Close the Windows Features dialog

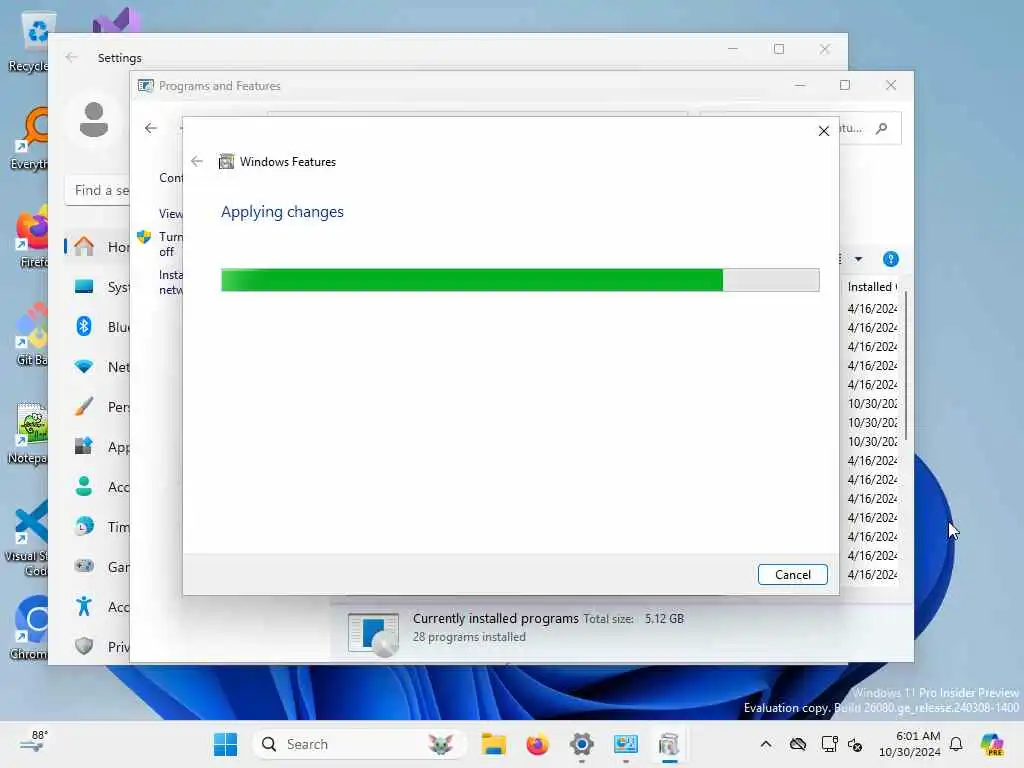point(824,131)
